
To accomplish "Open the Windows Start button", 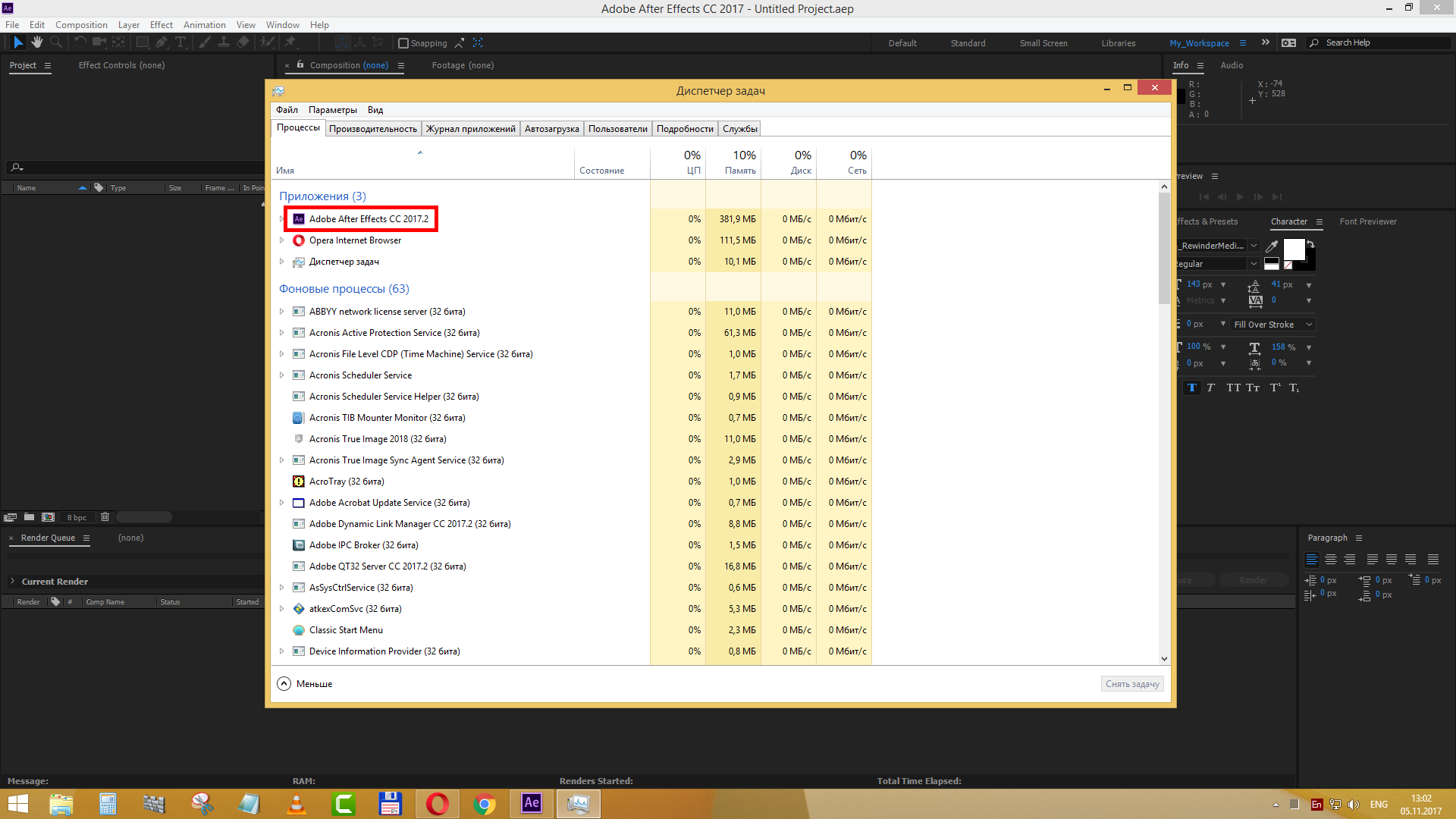I will pyautogui.click(x=17, y=804).
